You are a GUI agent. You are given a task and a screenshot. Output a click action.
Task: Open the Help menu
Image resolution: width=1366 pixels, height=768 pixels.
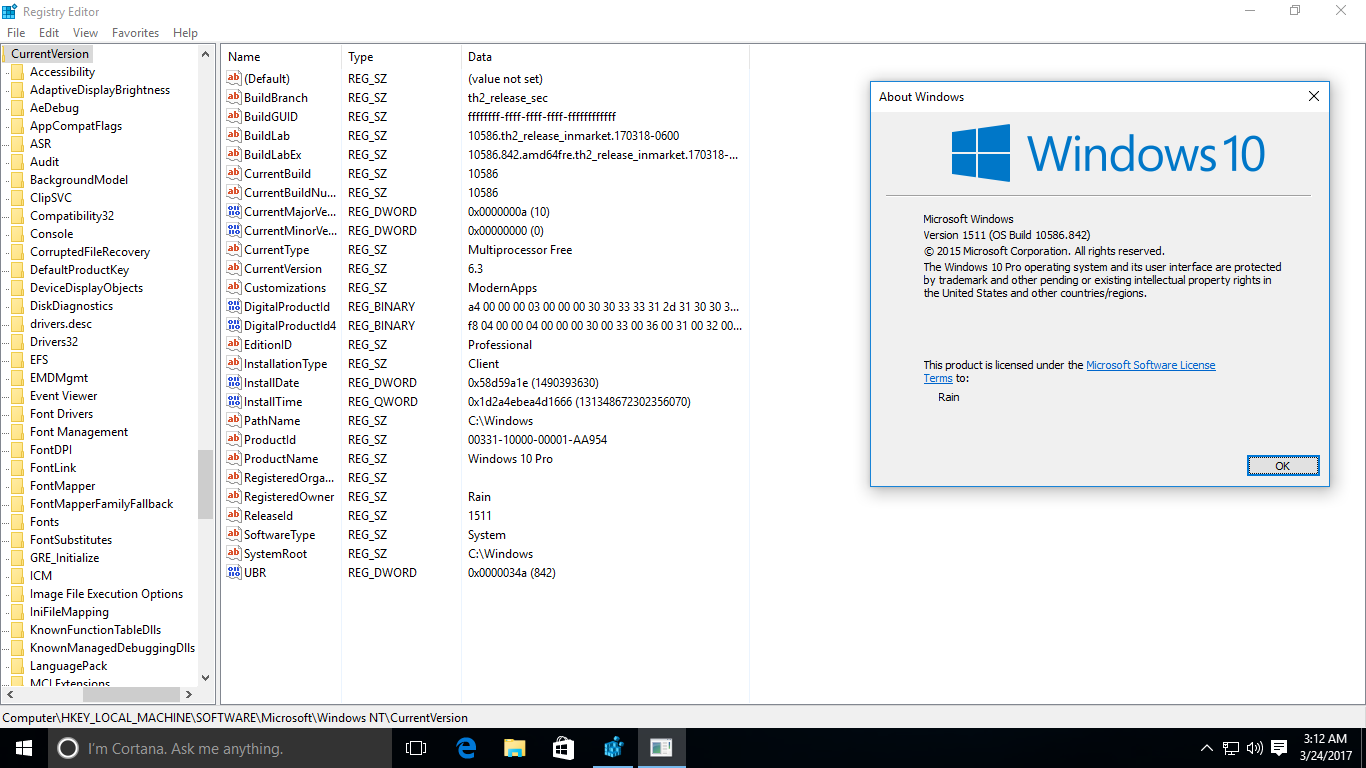click(185, 33)
